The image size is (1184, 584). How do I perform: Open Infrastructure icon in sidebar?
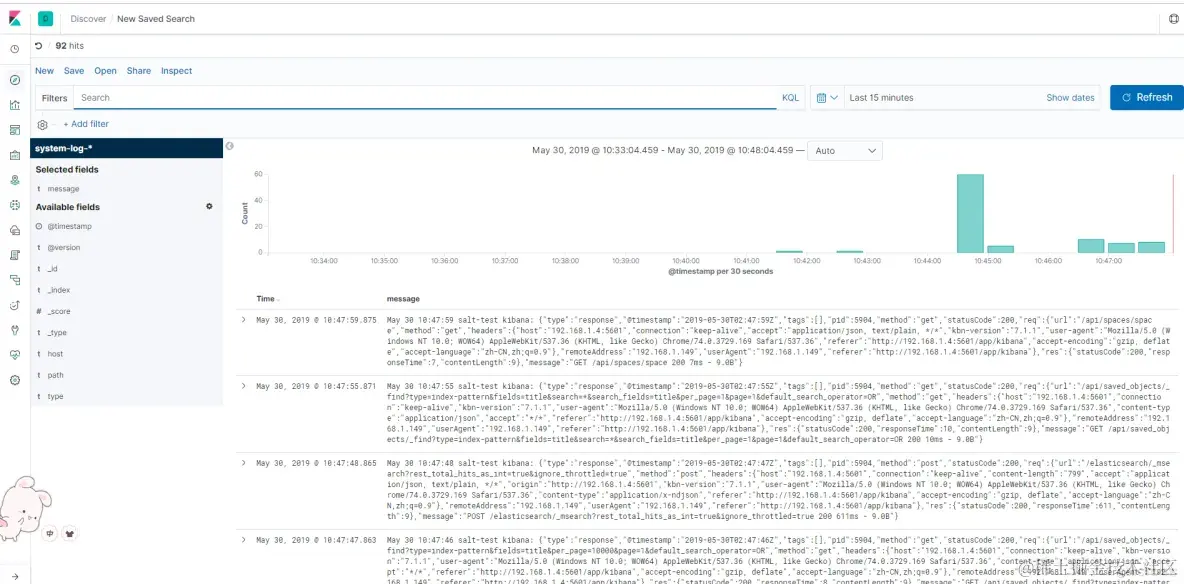[x=14, y=230]
